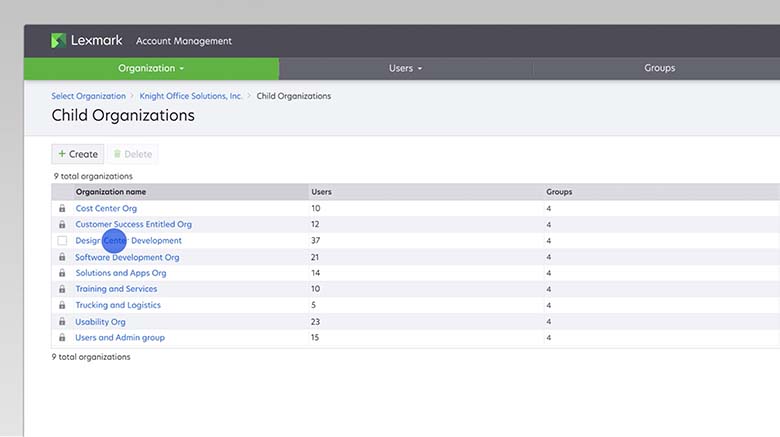780x437 pixels.
Task: Click lock icon beside Trucking and Logistics
Action: point(62,305)
